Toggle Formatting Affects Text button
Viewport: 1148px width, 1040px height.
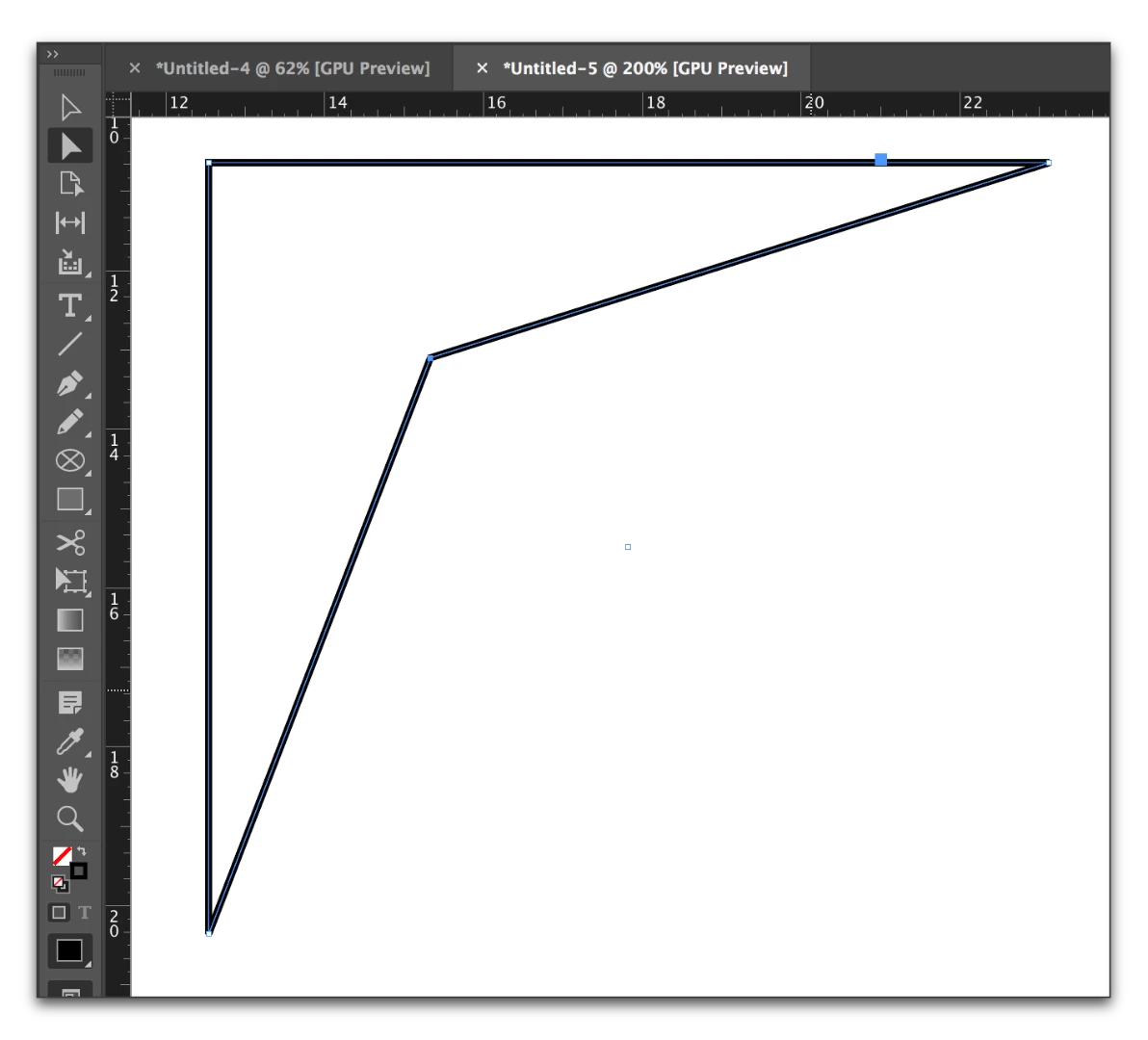84,913
